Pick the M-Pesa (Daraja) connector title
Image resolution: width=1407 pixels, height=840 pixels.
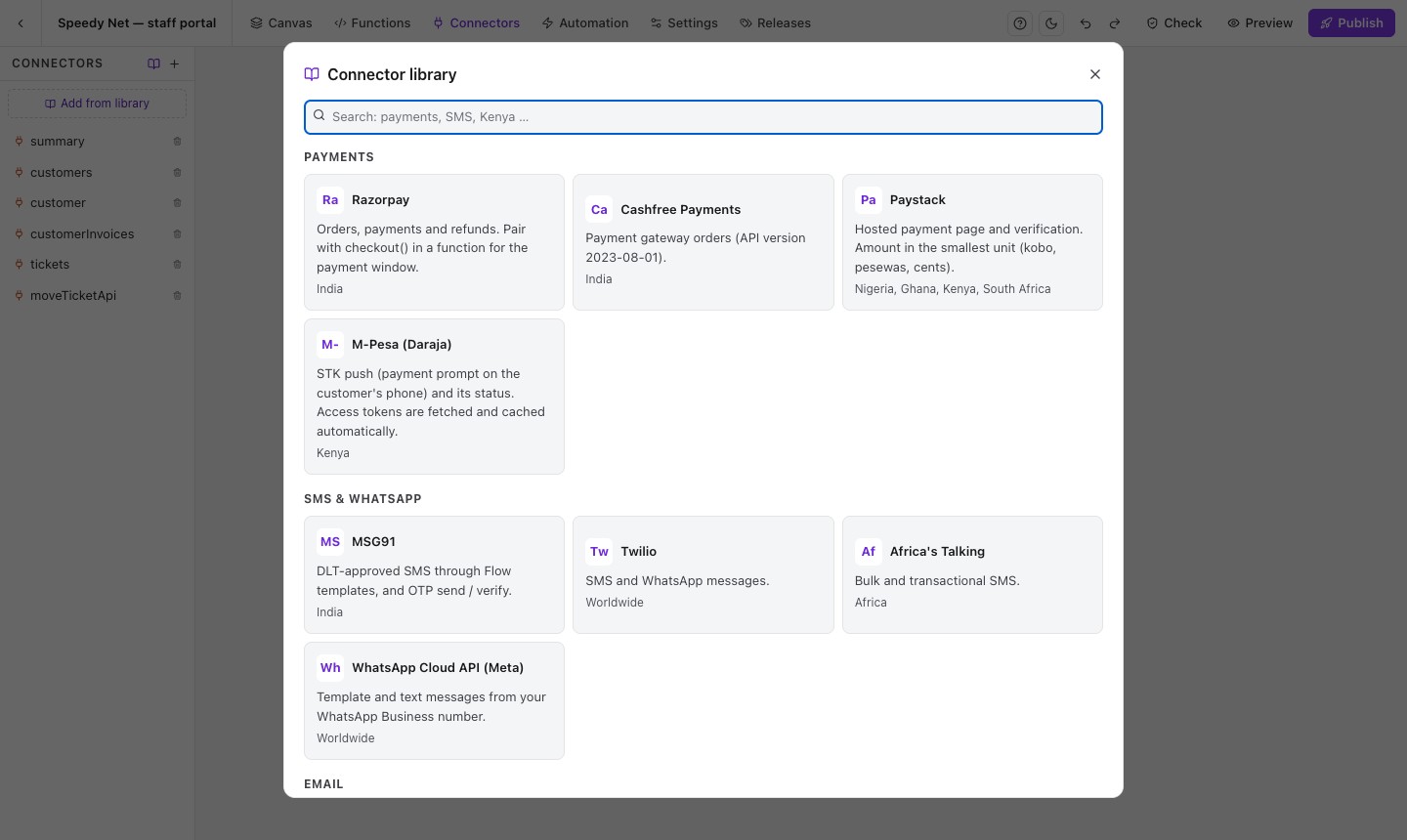click(402, 345)
